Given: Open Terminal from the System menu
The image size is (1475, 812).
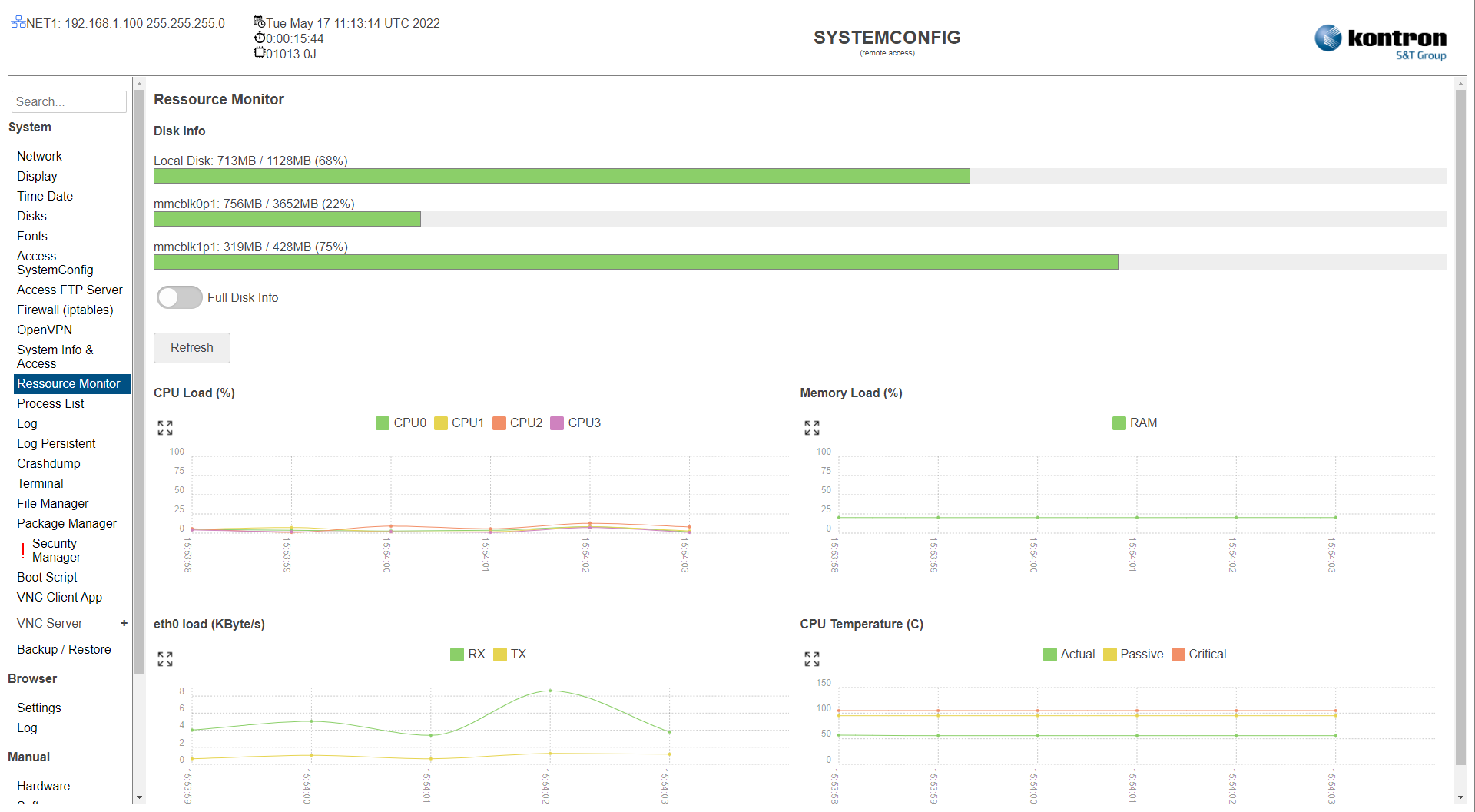Looking at the screenshot, I should (40, 483).
